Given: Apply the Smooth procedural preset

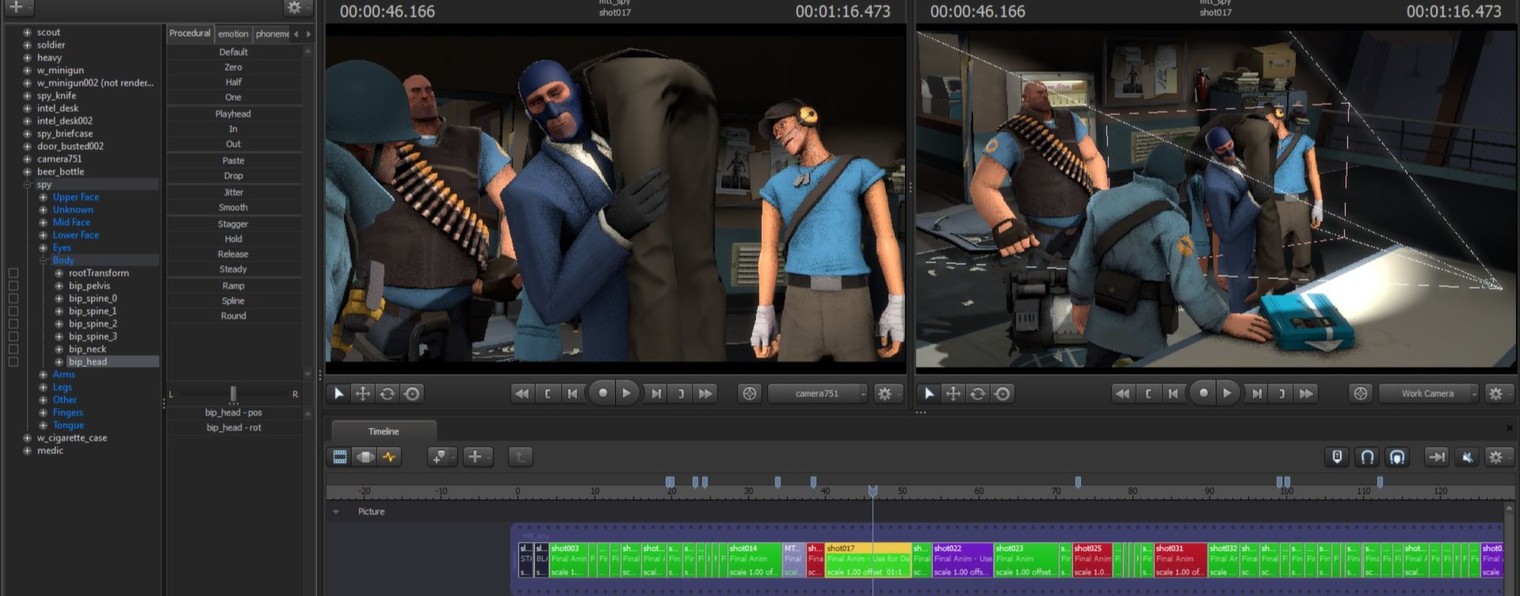Looking at the screenshot, I should click(x=234, y=208).
